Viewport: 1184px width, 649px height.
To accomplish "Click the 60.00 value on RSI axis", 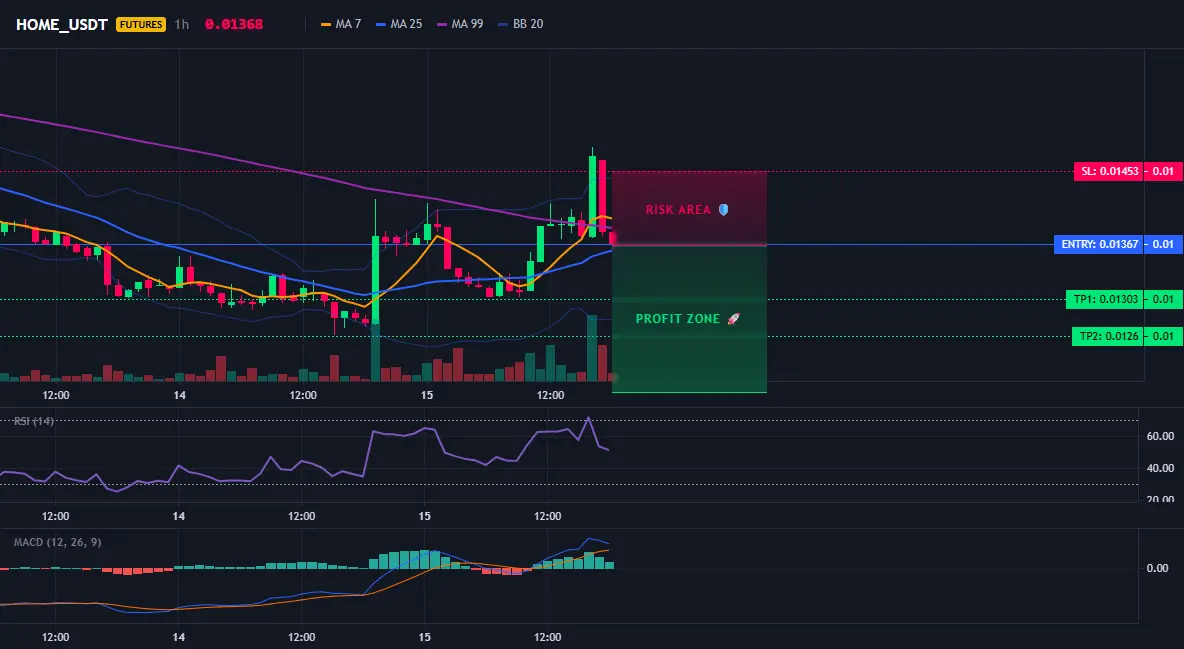I will click(x=1160, y=436).
